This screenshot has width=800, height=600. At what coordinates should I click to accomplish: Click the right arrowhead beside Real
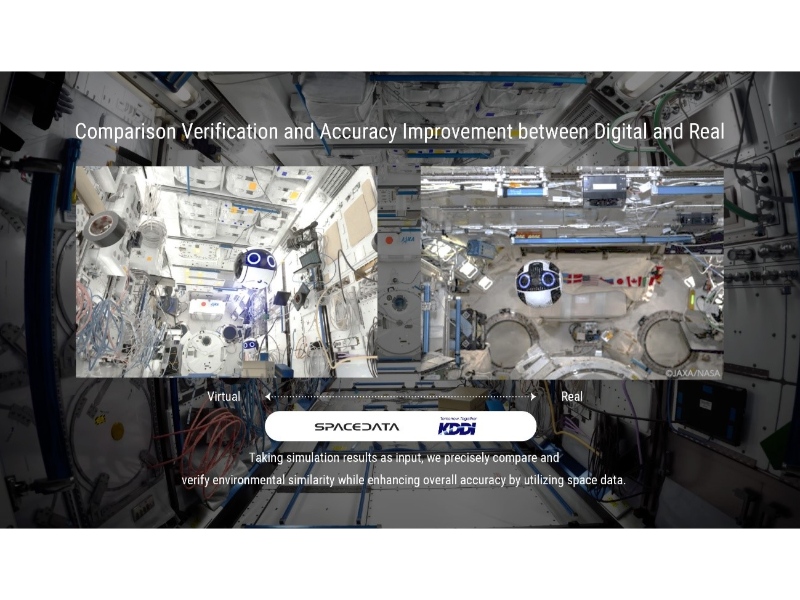click(533, 397)
